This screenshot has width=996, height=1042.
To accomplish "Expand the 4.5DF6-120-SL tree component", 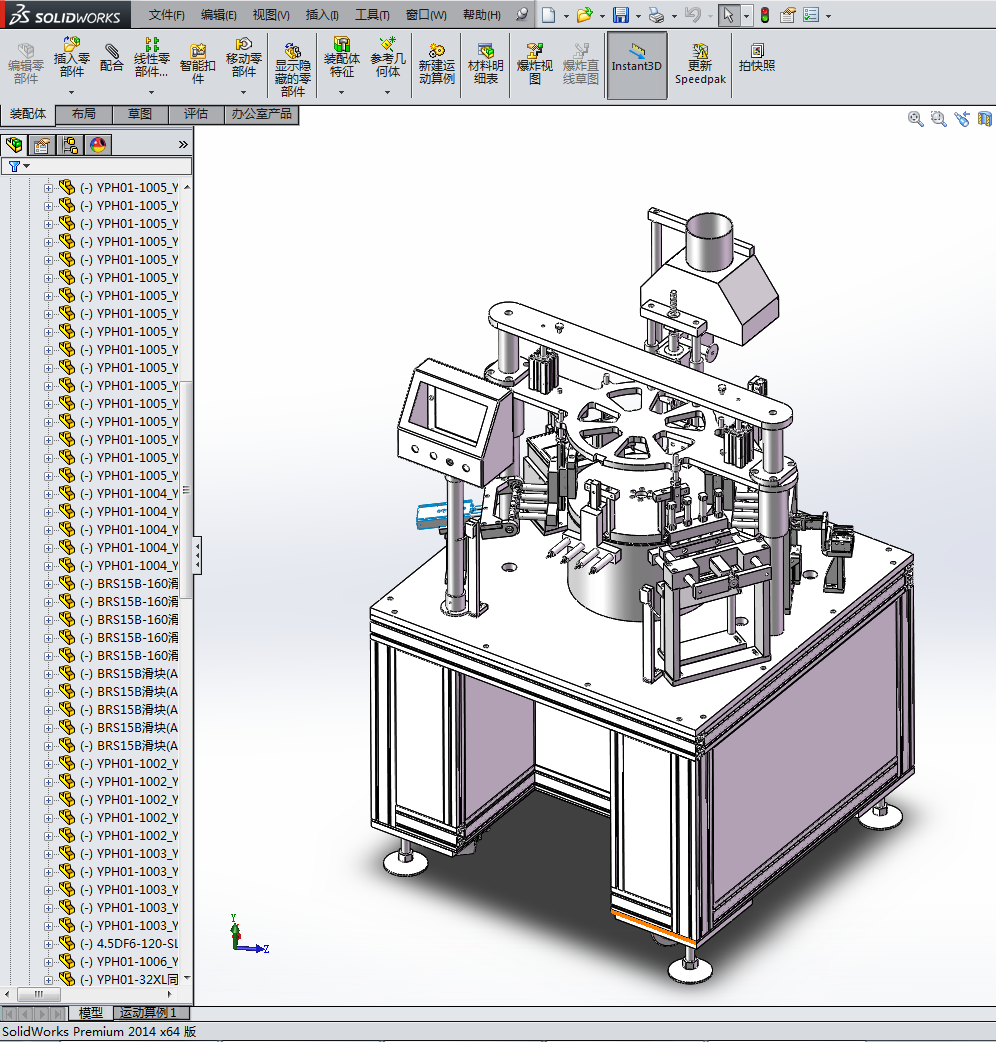I will 48,944.
